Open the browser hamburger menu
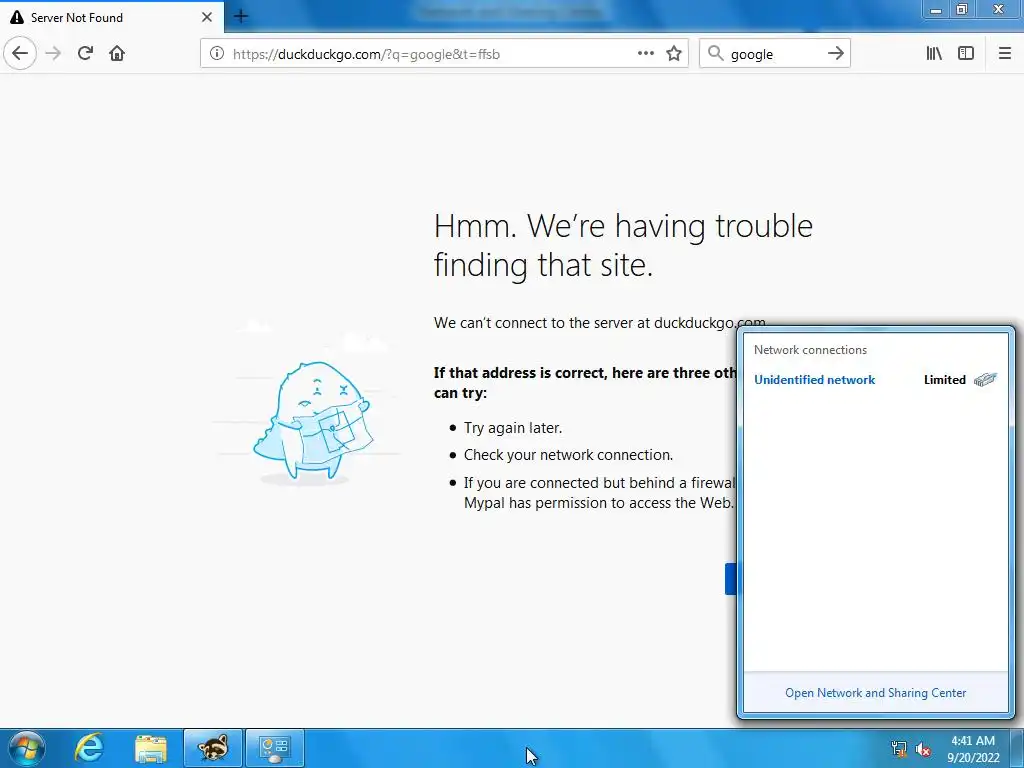Image resolution: width=1024 pixels, height=768 pixels. [1005, 54]
